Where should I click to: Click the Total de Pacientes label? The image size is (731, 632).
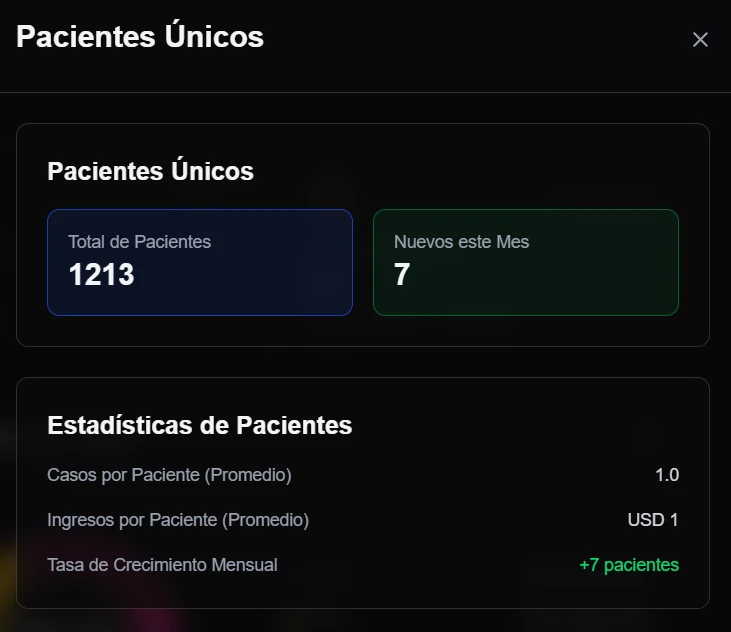pos(139,241)
